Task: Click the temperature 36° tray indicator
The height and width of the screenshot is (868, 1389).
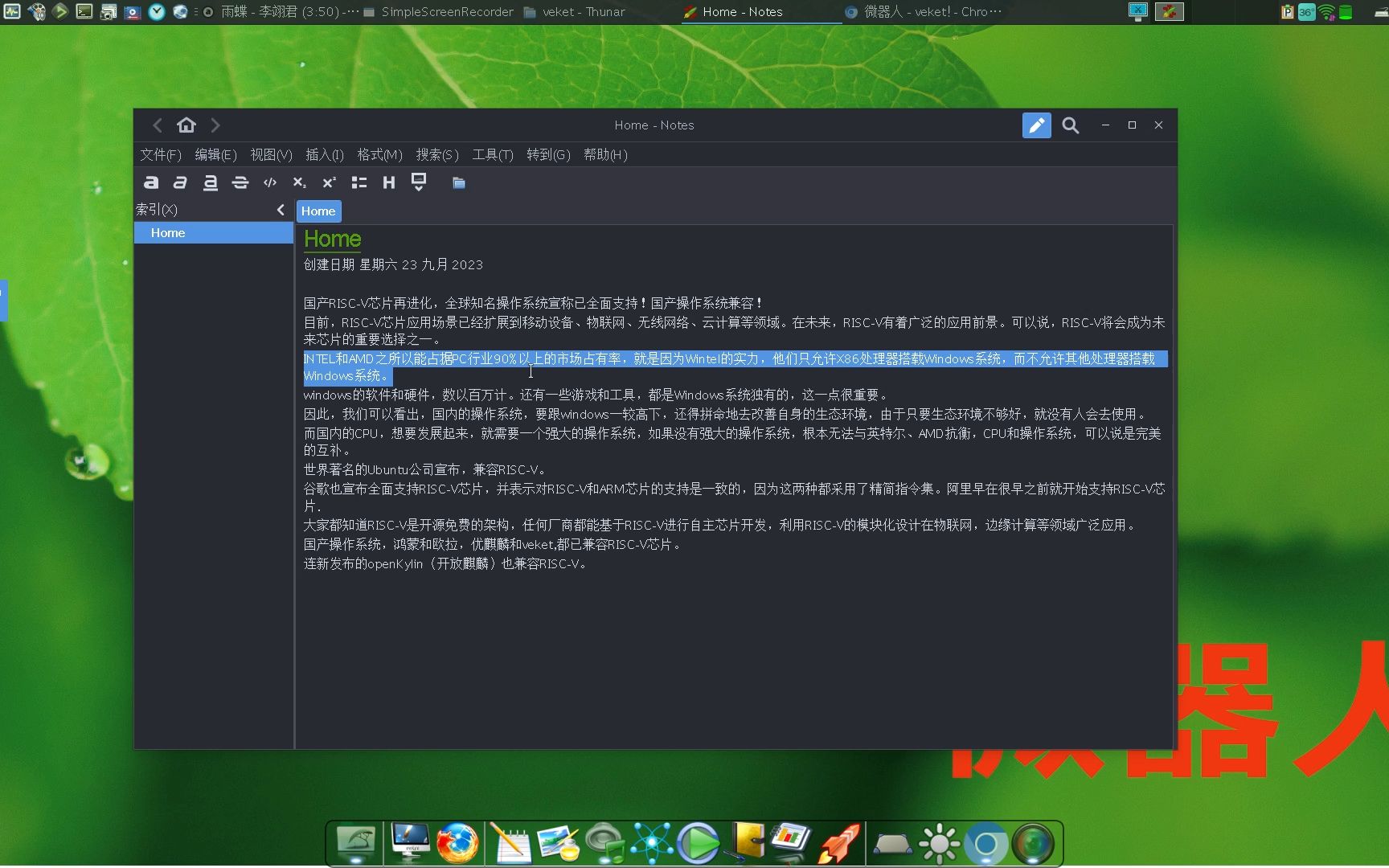Action: 1307,12
